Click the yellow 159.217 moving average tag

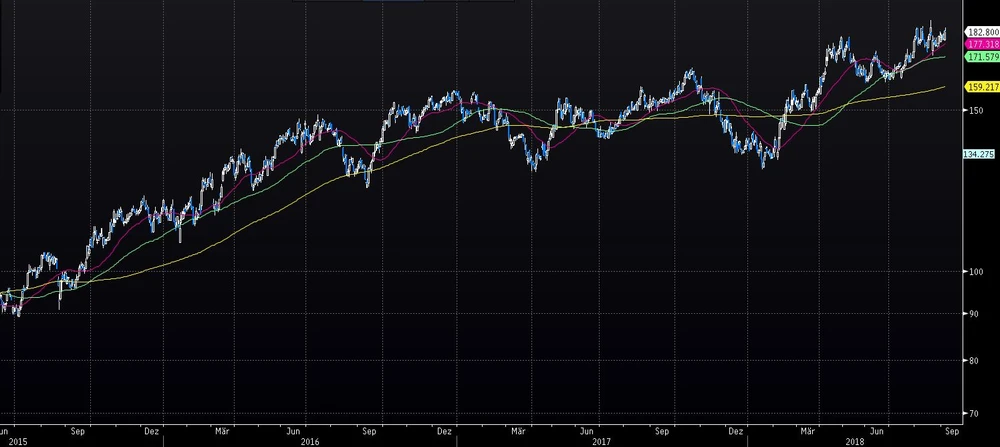[982, 87]
